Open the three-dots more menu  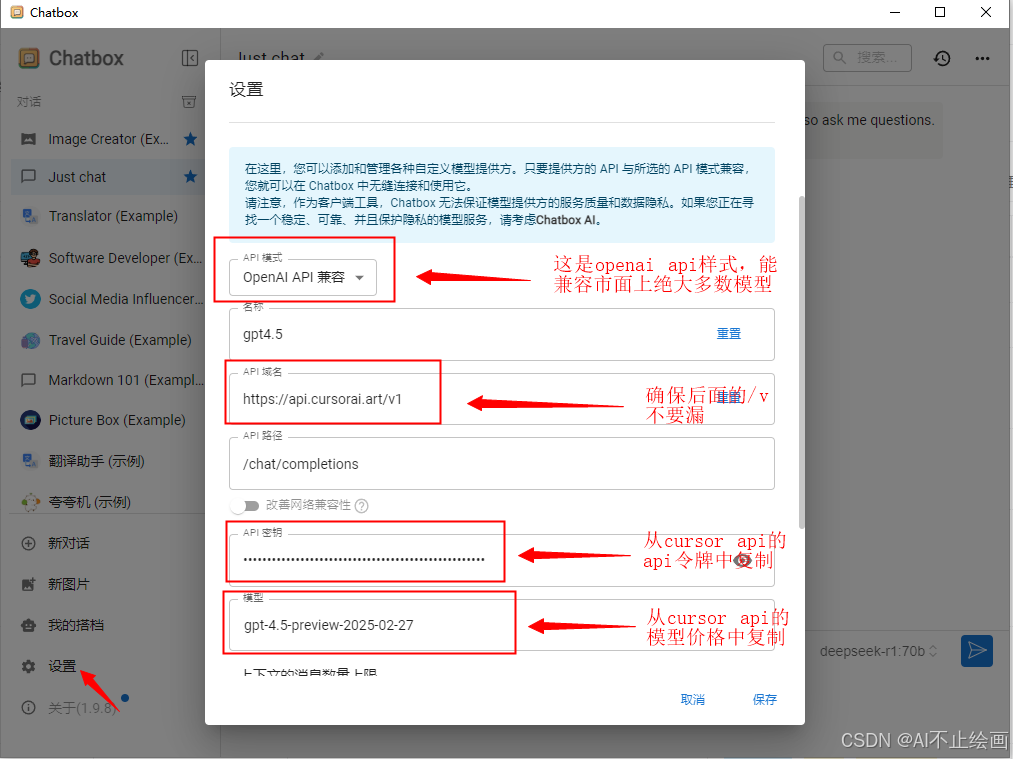[x=982, y=58]
